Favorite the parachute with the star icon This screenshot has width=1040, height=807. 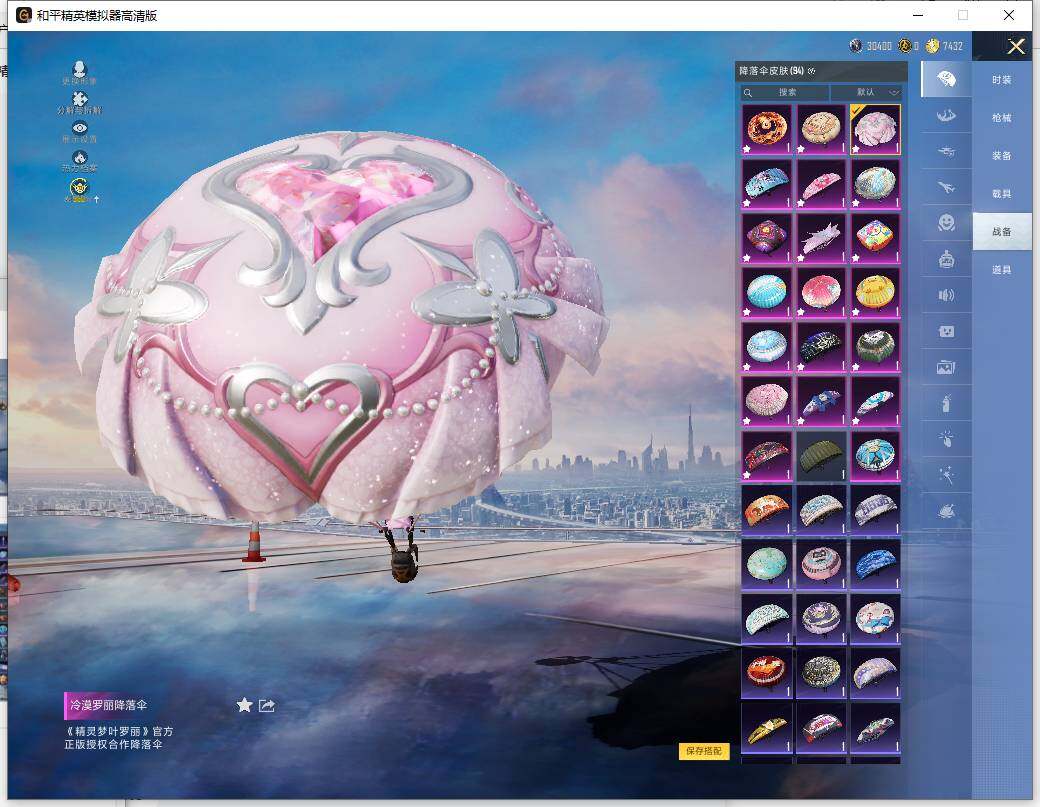click(x=244, y=705)
